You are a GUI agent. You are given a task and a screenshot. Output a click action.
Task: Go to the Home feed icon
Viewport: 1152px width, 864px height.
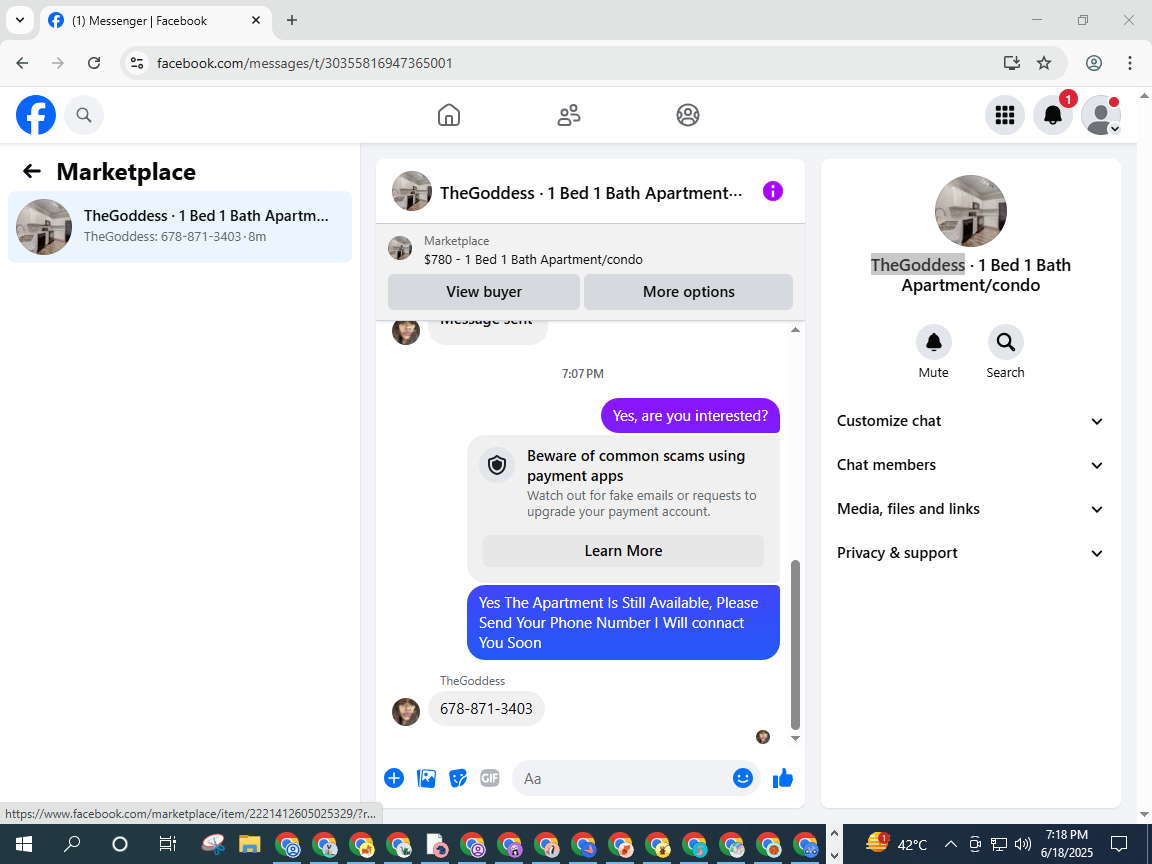point(448,115)
